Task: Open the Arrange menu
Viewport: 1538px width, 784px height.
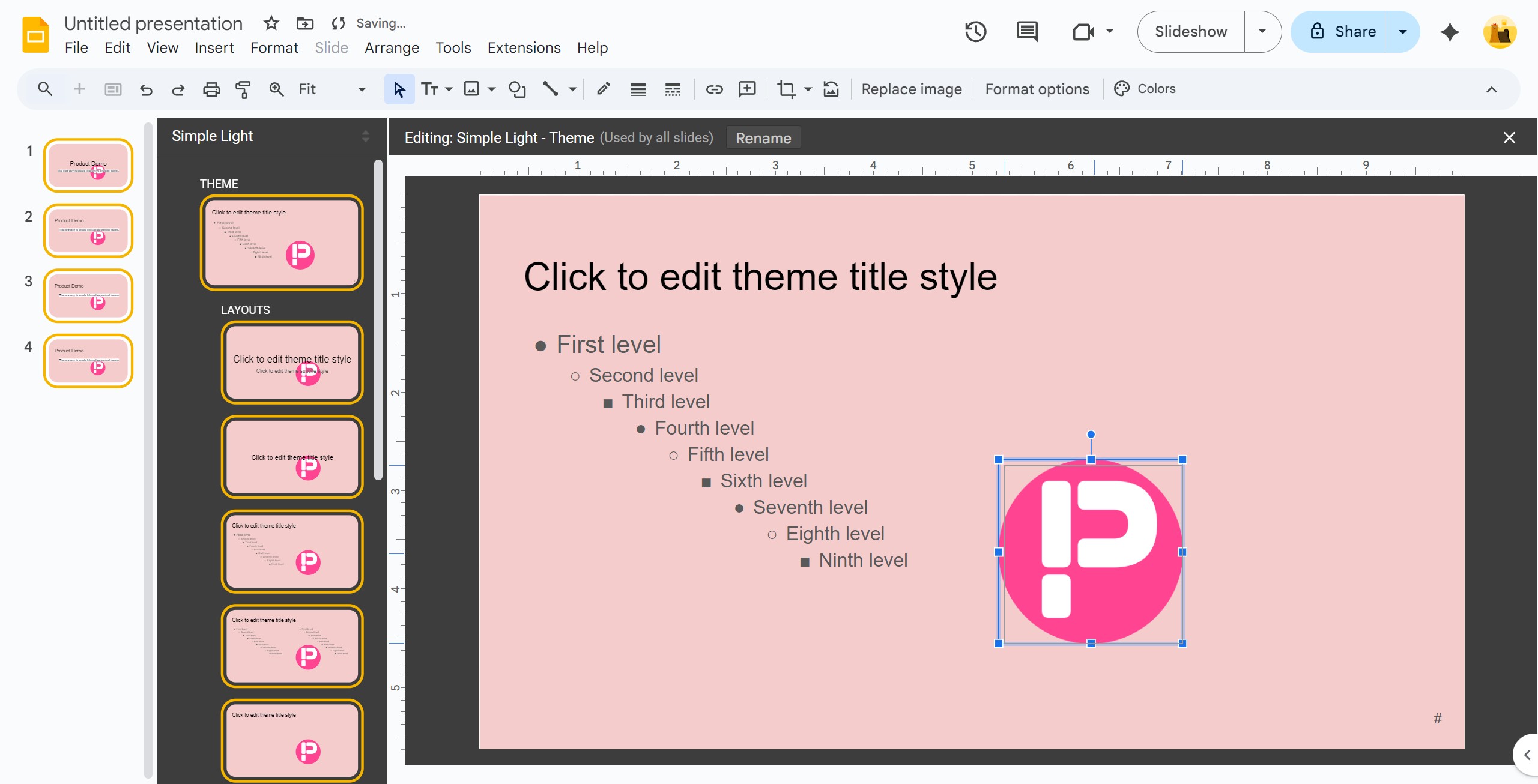Action: tap(392, 47)
